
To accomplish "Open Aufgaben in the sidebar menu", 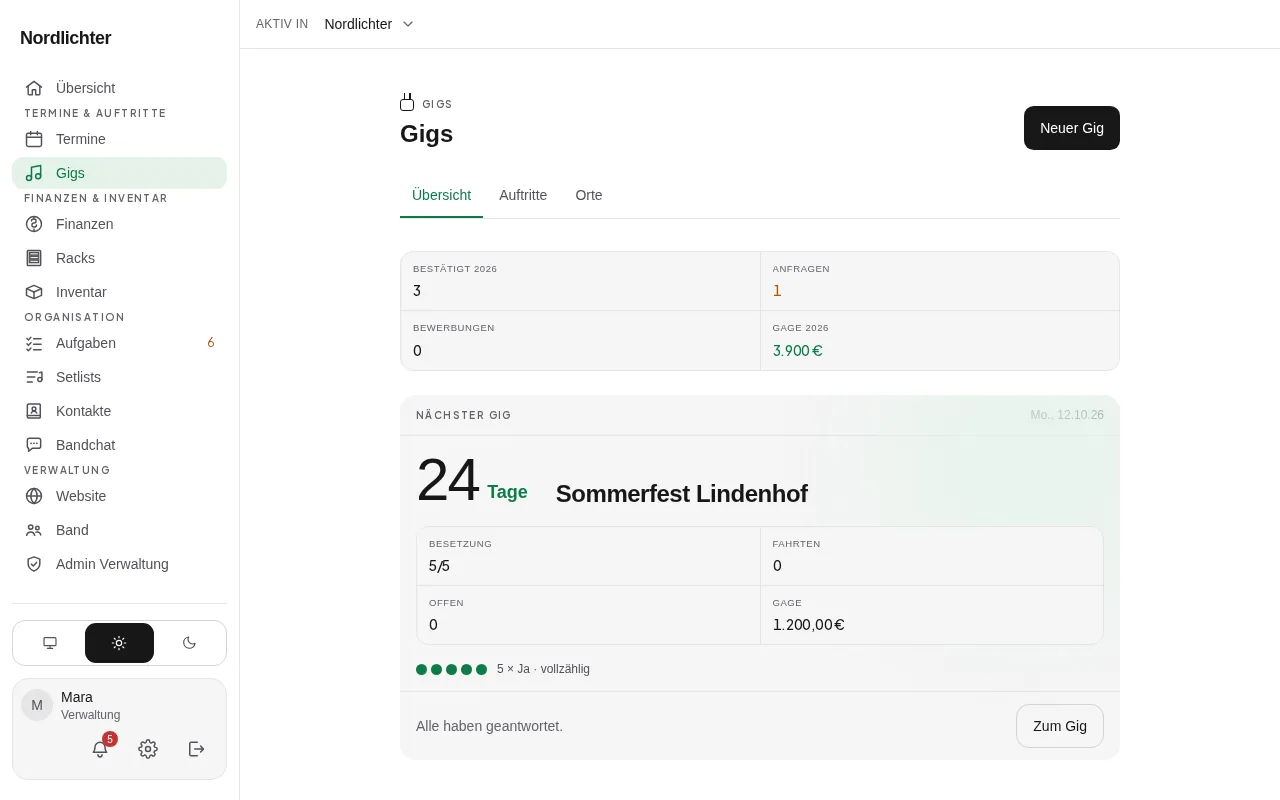I will (x=119, y=343).
